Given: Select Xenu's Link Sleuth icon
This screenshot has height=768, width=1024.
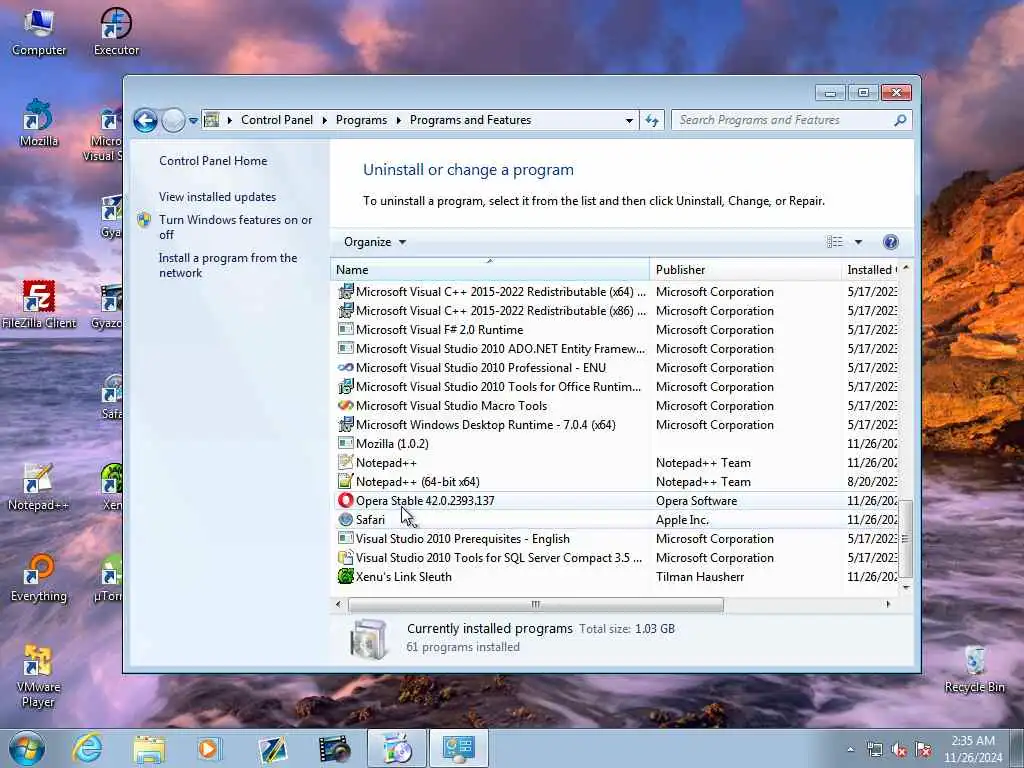Looking at the screenshot, I should click(345, 577).
